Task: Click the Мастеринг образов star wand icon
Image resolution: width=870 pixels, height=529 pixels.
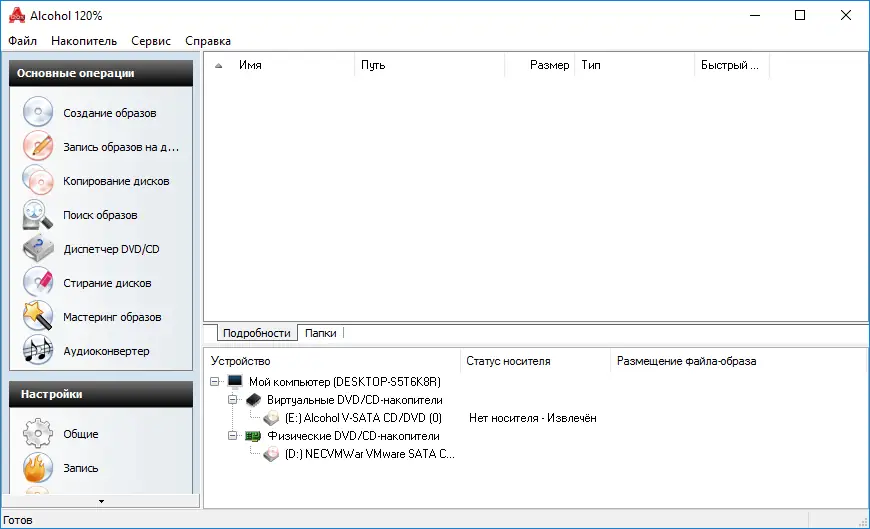Action: tap(38, 316)
